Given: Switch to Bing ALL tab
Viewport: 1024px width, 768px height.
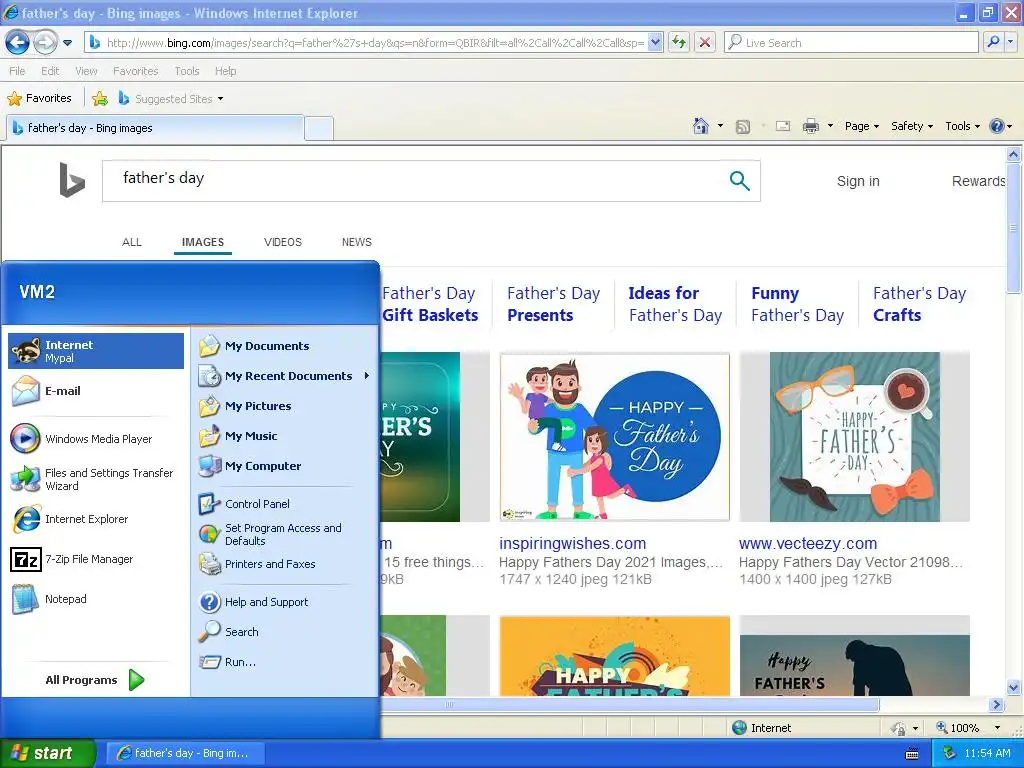Looking at the screenshot, I should click(x=132, y=242).
